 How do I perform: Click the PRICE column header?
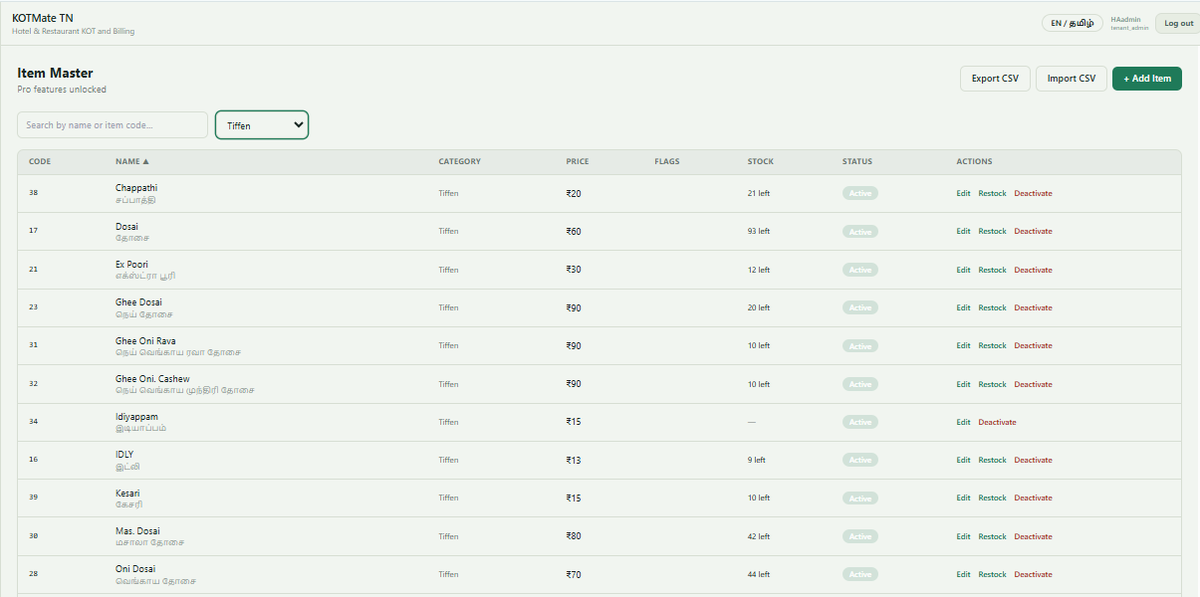click(577, 161)
